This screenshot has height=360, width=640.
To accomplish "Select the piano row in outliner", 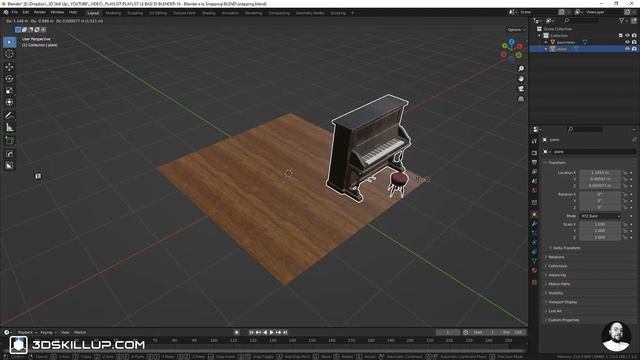I will pyautogui.click(x=584, y=49).
